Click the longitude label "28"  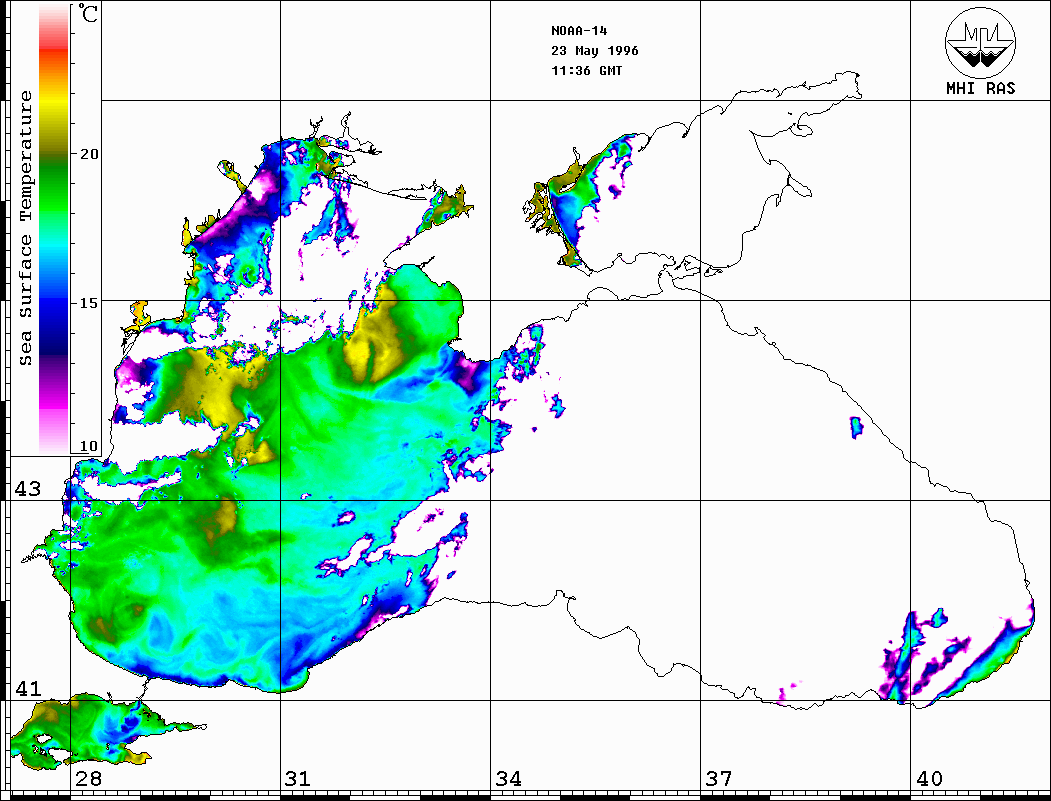coord(88,779)
